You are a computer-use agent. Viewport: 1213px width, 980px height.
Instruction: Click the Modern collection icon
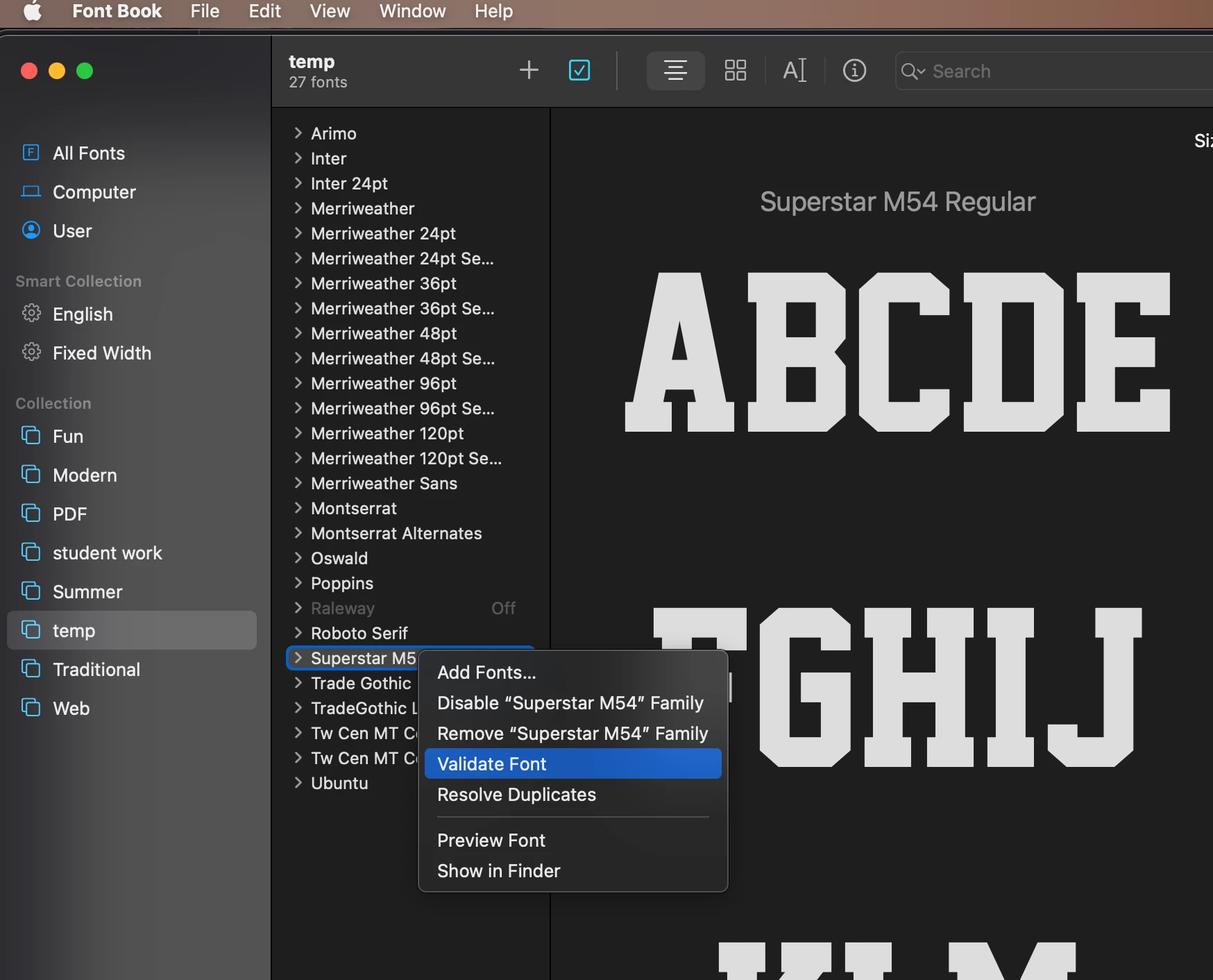(31, 475)
